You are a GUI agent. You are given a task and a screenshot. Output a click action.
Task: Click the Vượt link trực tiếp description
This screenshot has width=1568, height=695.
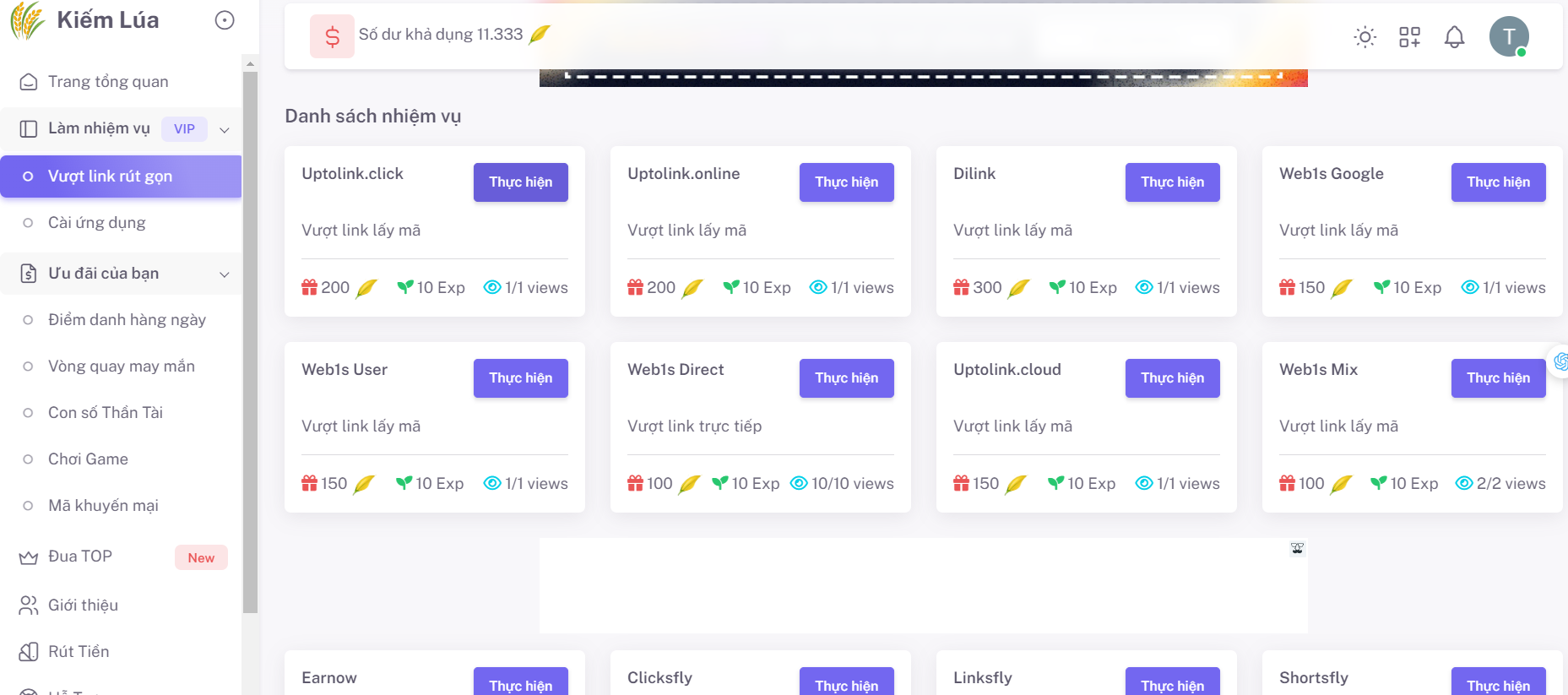(695, 426)
